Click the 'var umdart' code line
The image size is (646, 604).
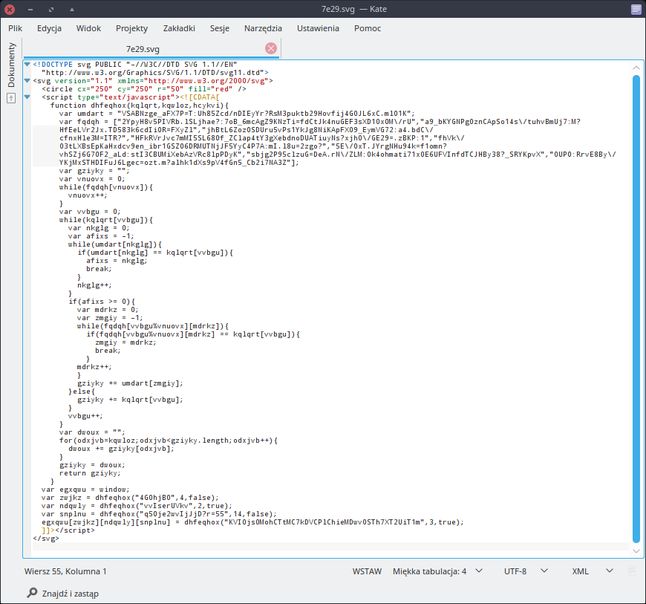(237, 114)
